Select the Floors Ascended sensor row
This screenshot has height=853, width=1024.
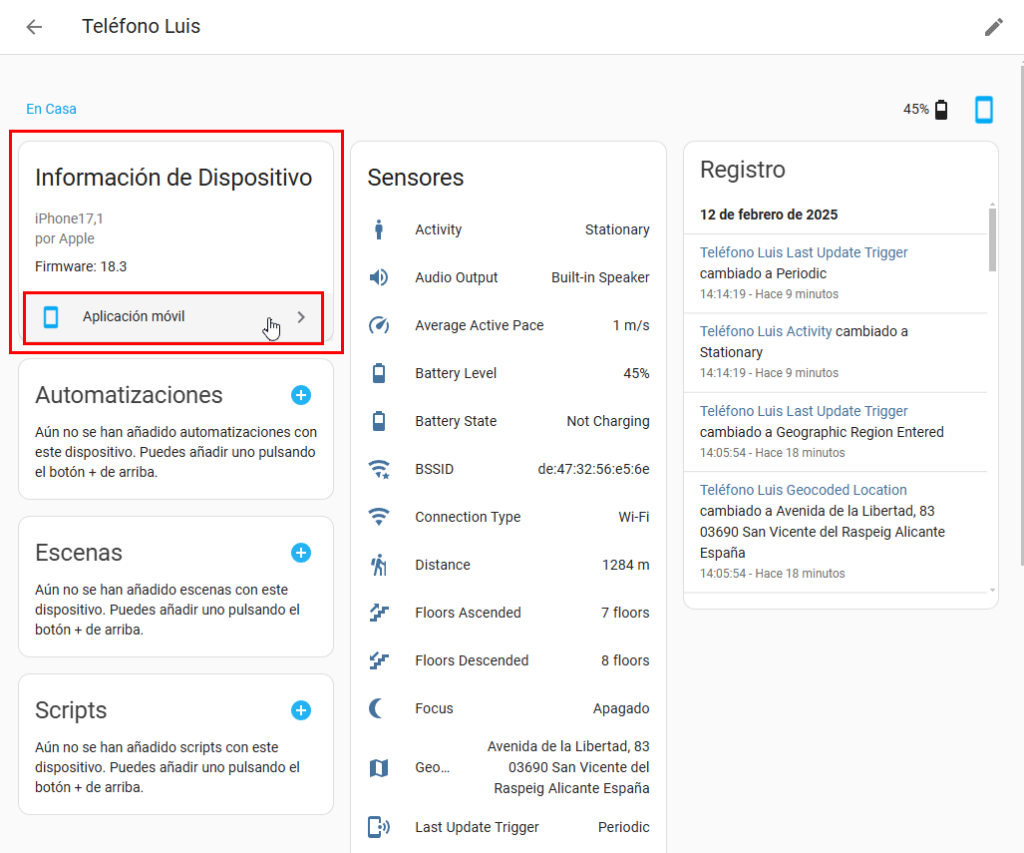(x=508, y=613)
